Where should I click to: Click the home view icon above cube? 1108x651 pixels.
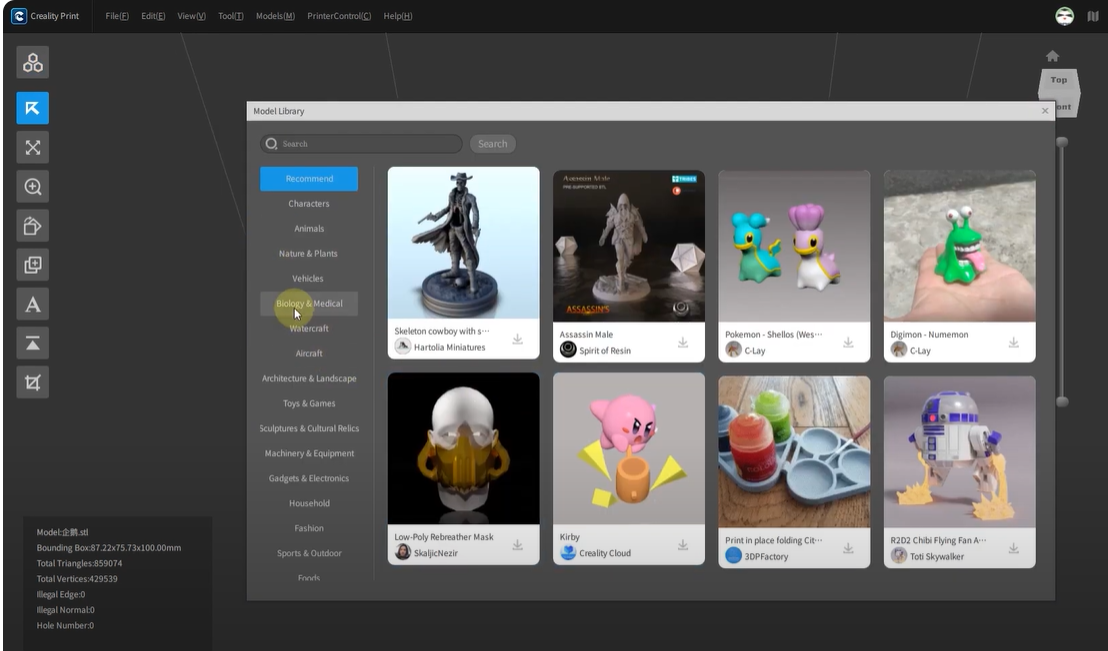(1052, 56)
